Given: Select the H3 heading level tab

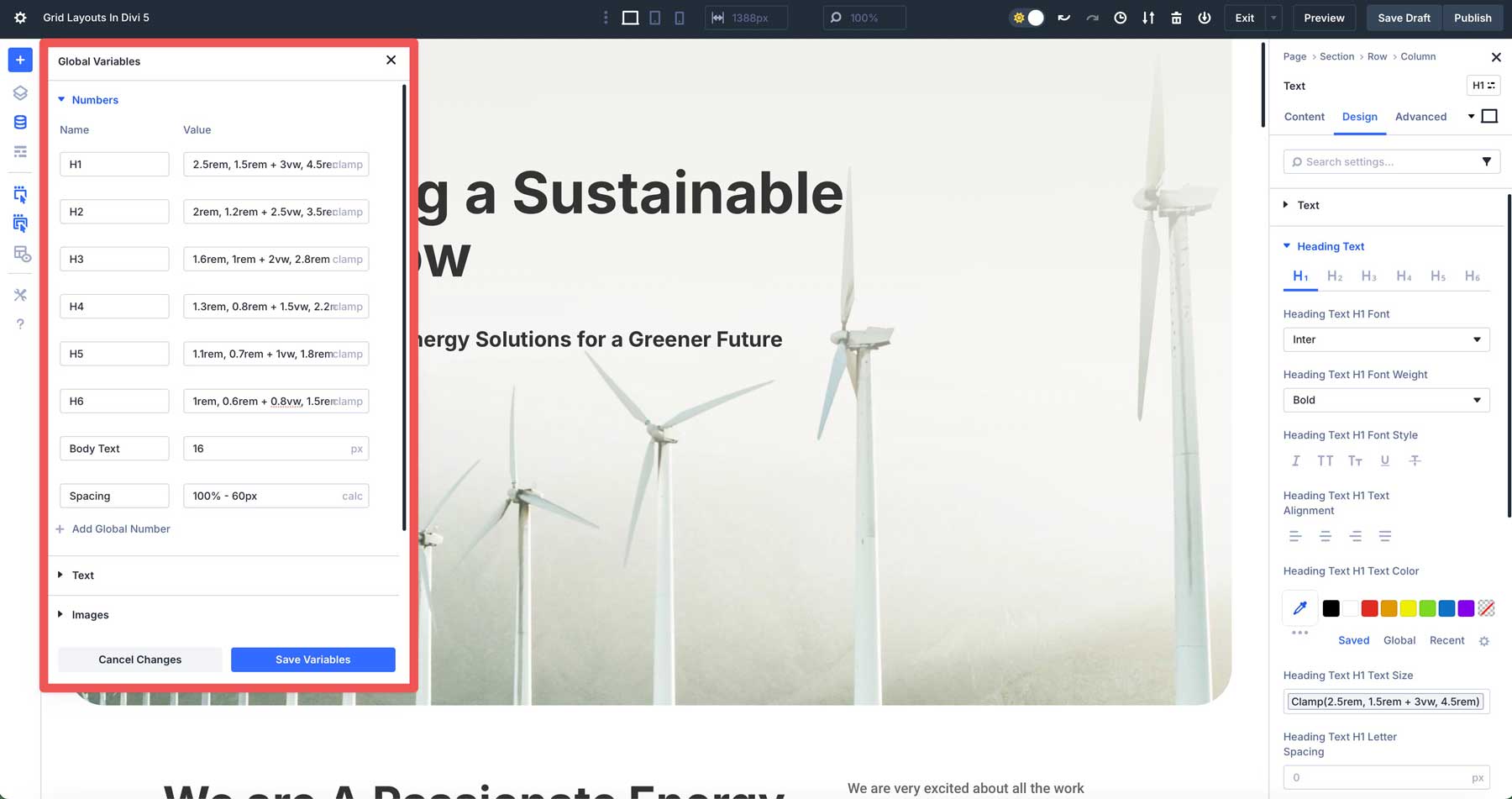Looking at the screenshot, I should click(x=1368, y=276).
